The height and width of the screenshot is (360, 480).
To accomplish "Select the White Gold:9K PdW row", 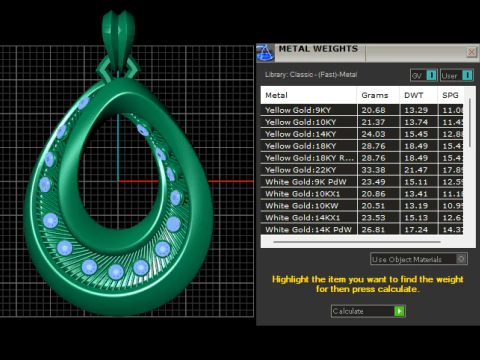I will (362, 182).
